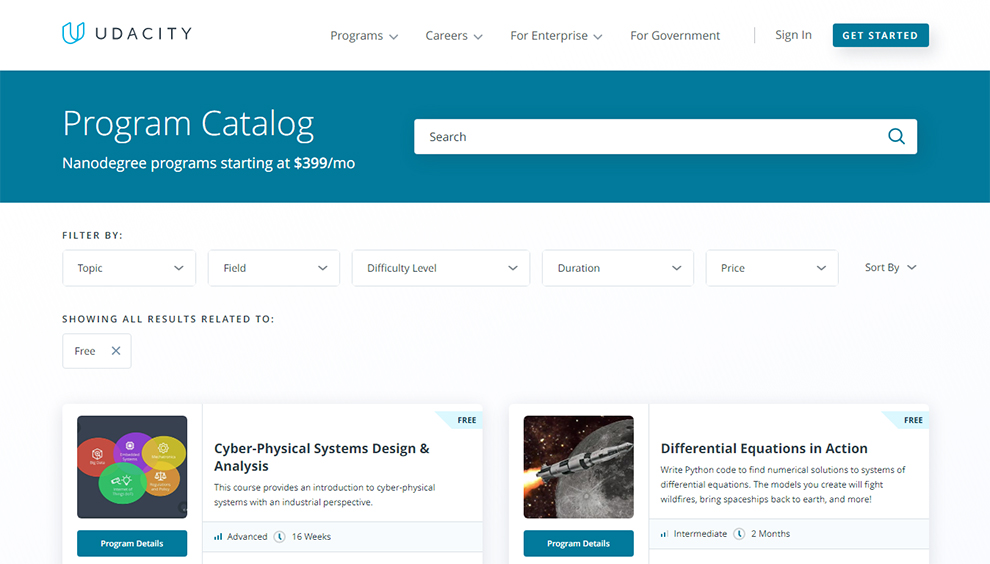
Task: Open Program Details for Differential Equations
Action: click(578, 543)
